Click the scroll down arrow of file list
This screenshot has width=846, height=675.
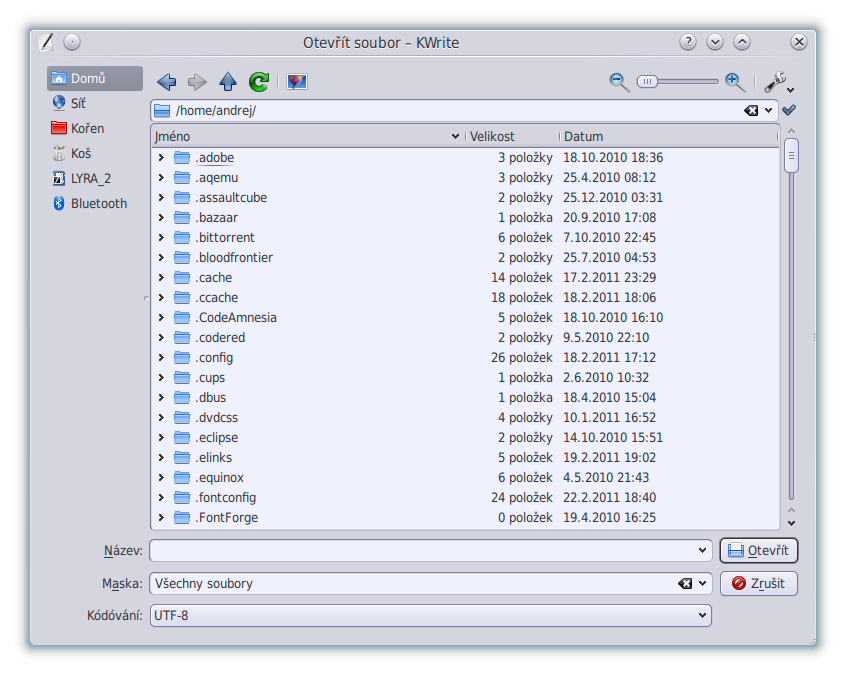click(792, 523)
